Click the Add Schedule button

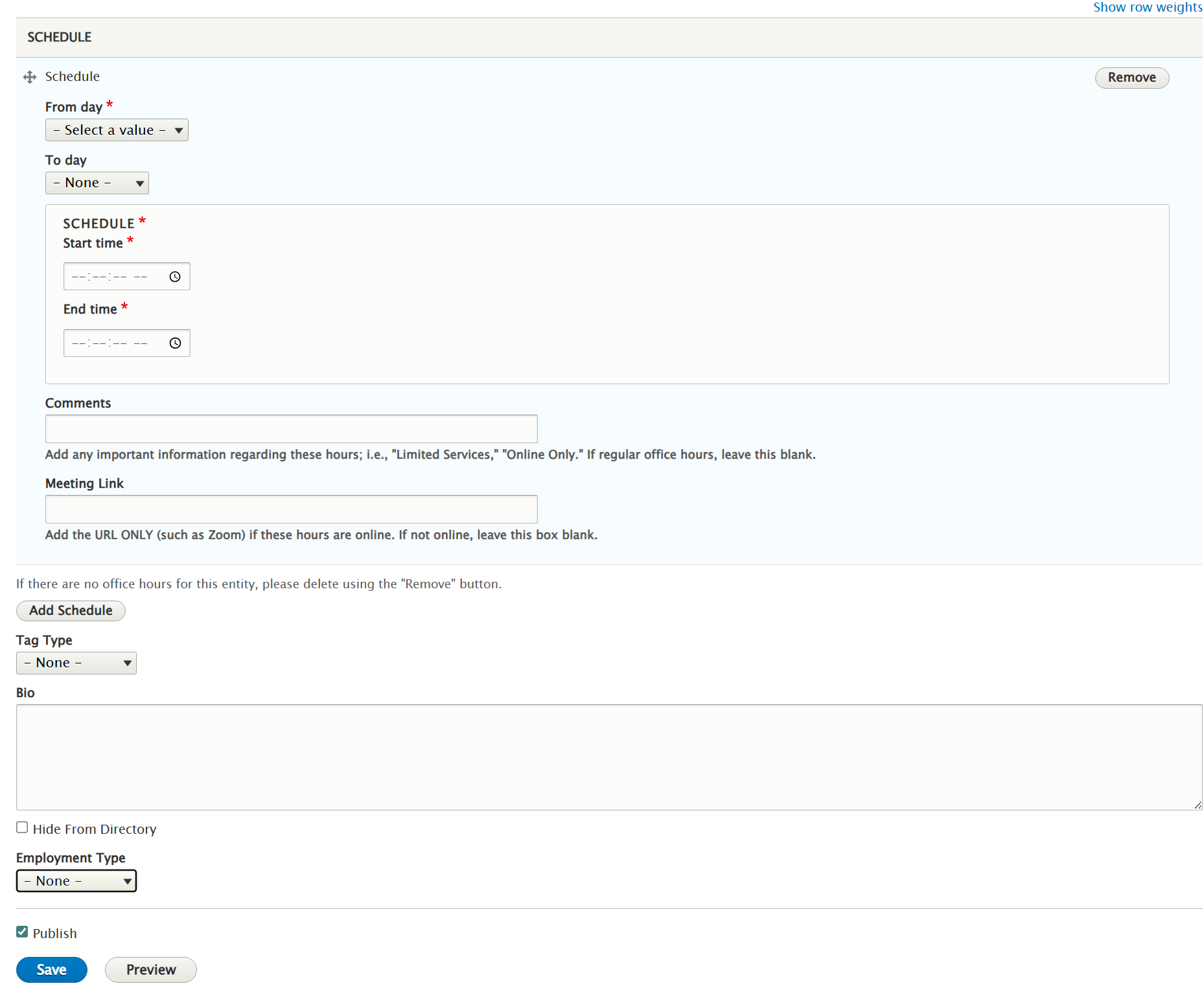[70, 610]
